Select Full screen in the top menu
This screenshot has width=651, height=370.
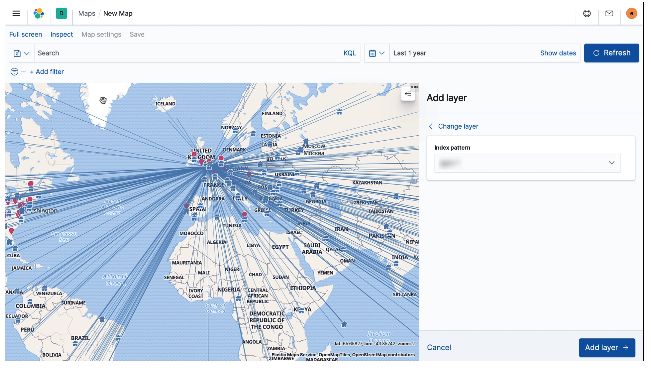26,34
